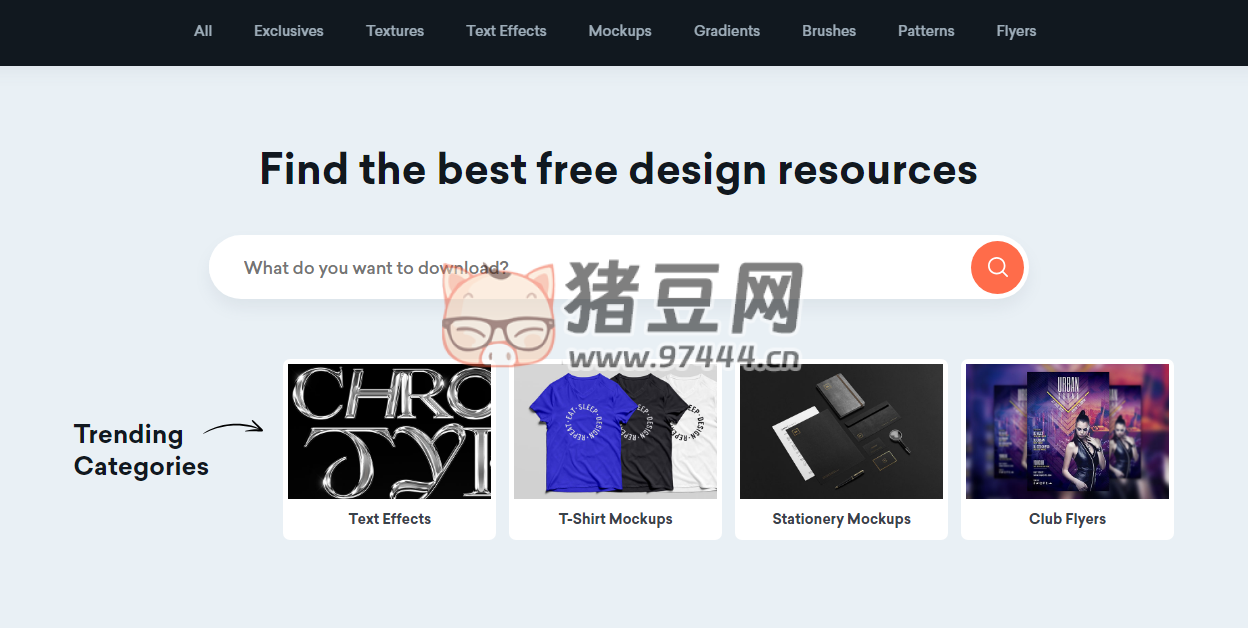
Task: Browse the Brushes category
Action: tap(829, 31)
